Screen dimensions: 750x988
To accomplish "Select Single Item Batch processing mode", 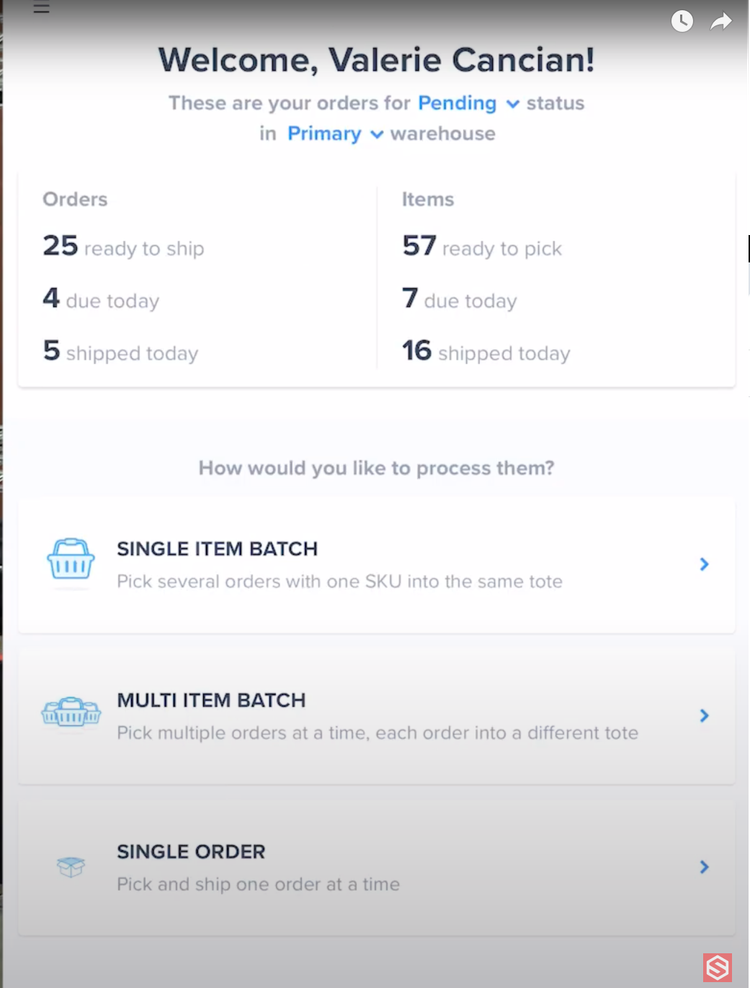I will click(x=375, y=564).
